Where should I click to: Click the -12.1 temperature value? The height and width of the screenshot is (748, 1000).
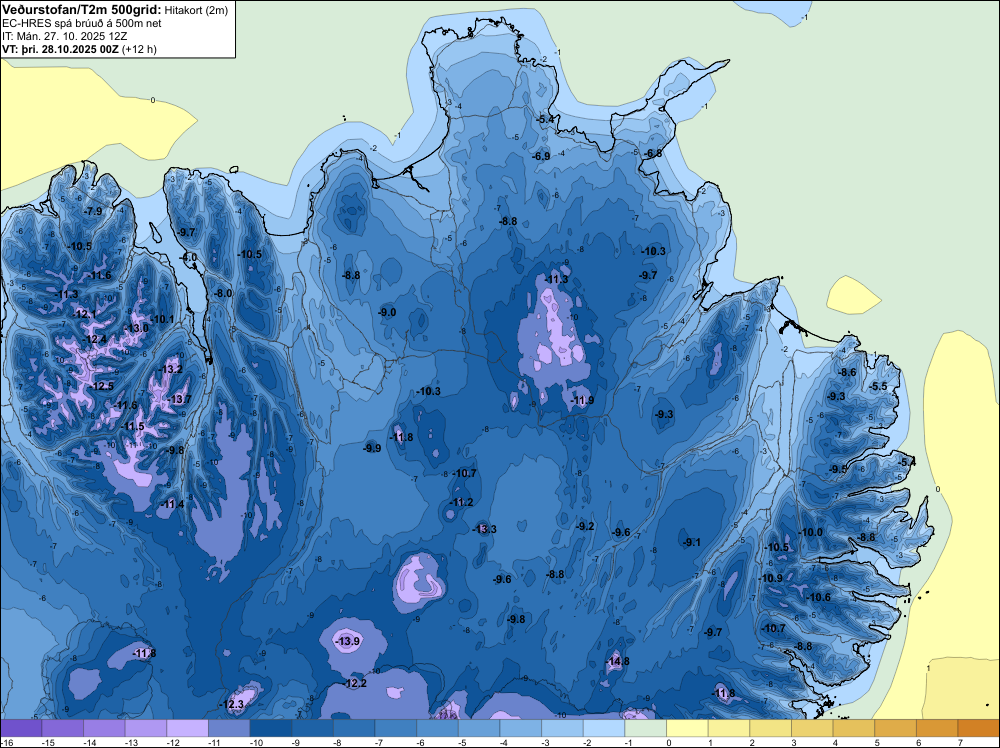84,314
